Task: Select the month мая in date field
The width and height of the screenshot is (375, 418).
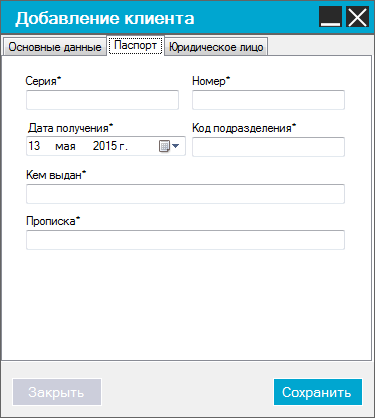Action: [x=65, y=146]
